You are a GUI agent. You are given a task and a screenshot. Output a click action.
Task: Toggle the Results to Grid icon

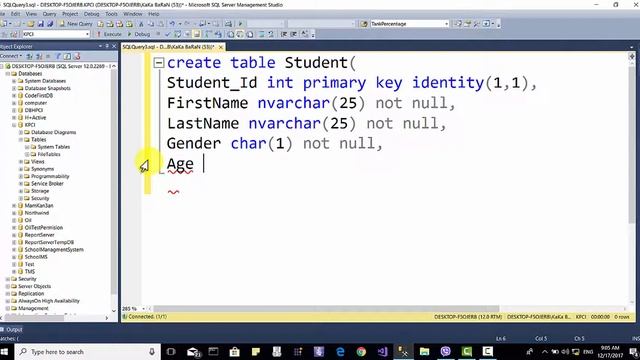(240, 34)
